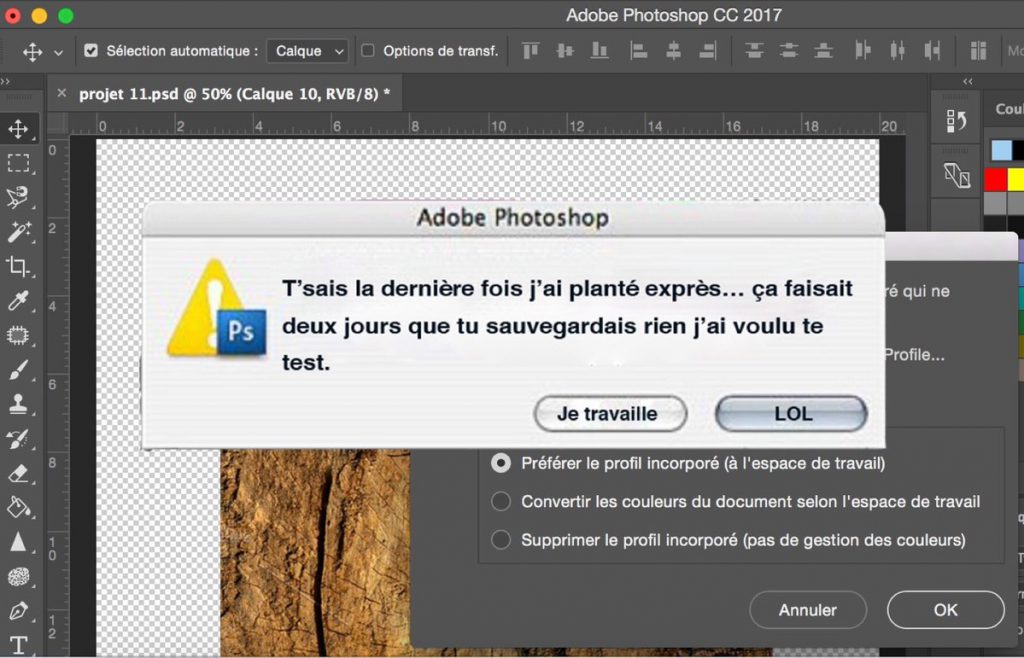Click OK in the profile dialog
1024x658 pixels.
pyautogui.click(x=945, y=610)
